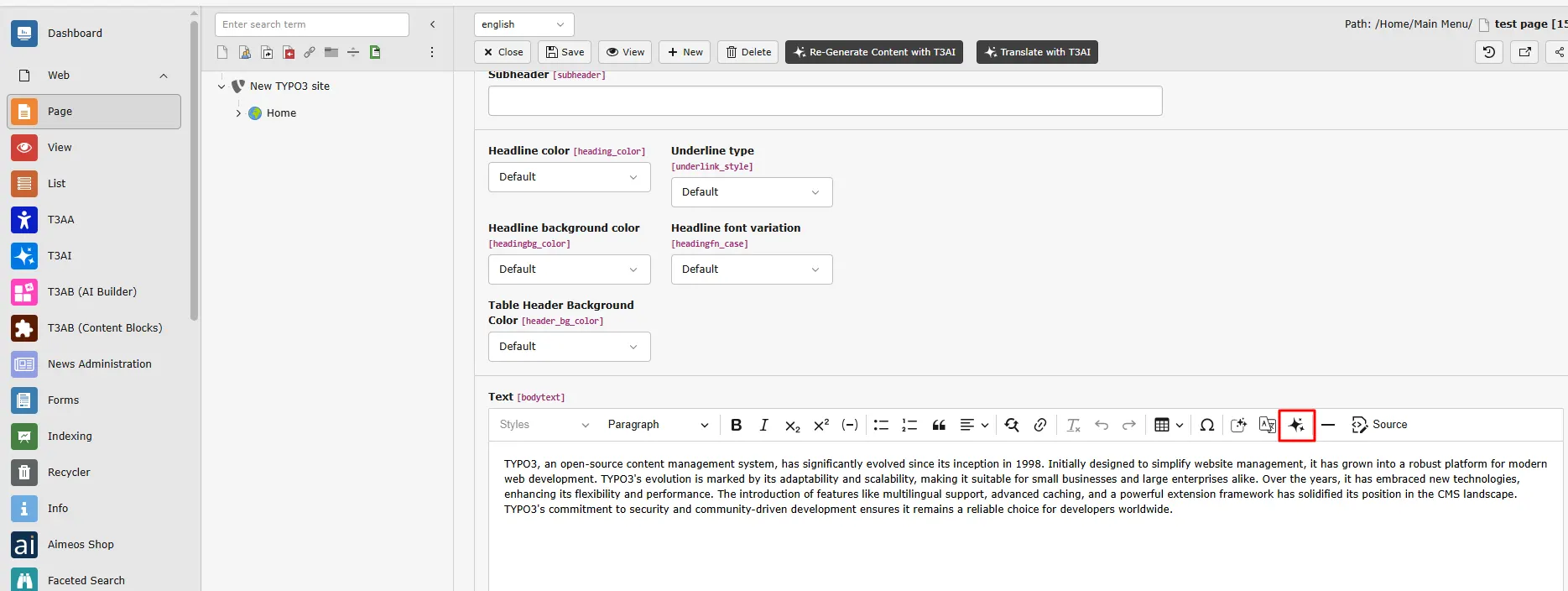Open the Dashboard module
Viewport: 1568px width, 591px height.
tap(94, 34)
